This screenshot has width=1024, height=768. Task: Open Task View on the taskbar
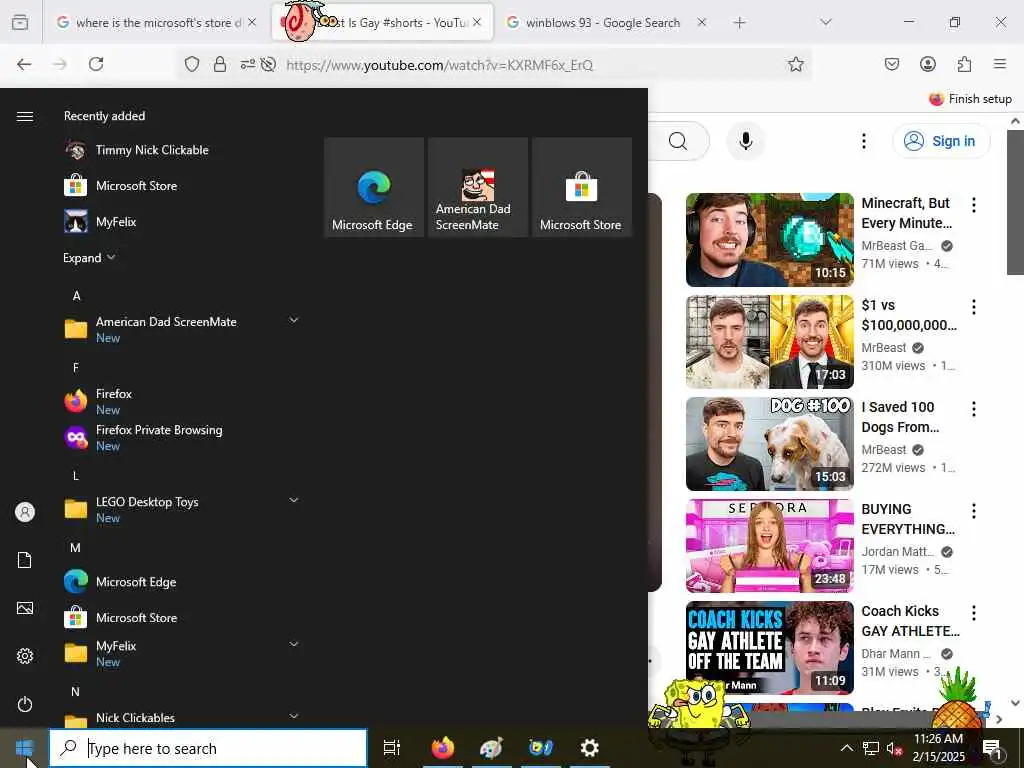[x=392, y=748]
